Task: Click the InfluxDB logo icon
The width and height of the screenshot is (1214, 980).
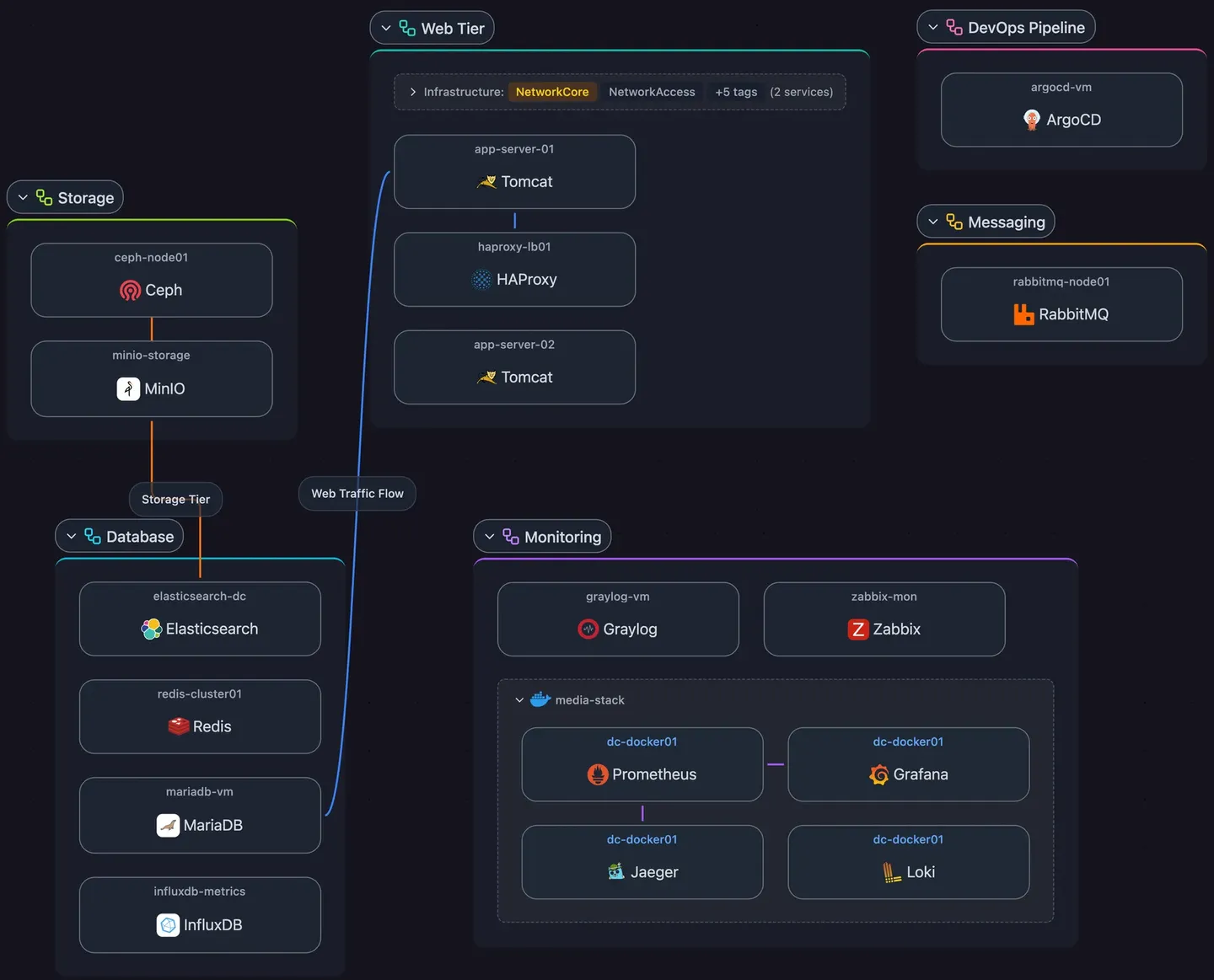Action: 169,925
